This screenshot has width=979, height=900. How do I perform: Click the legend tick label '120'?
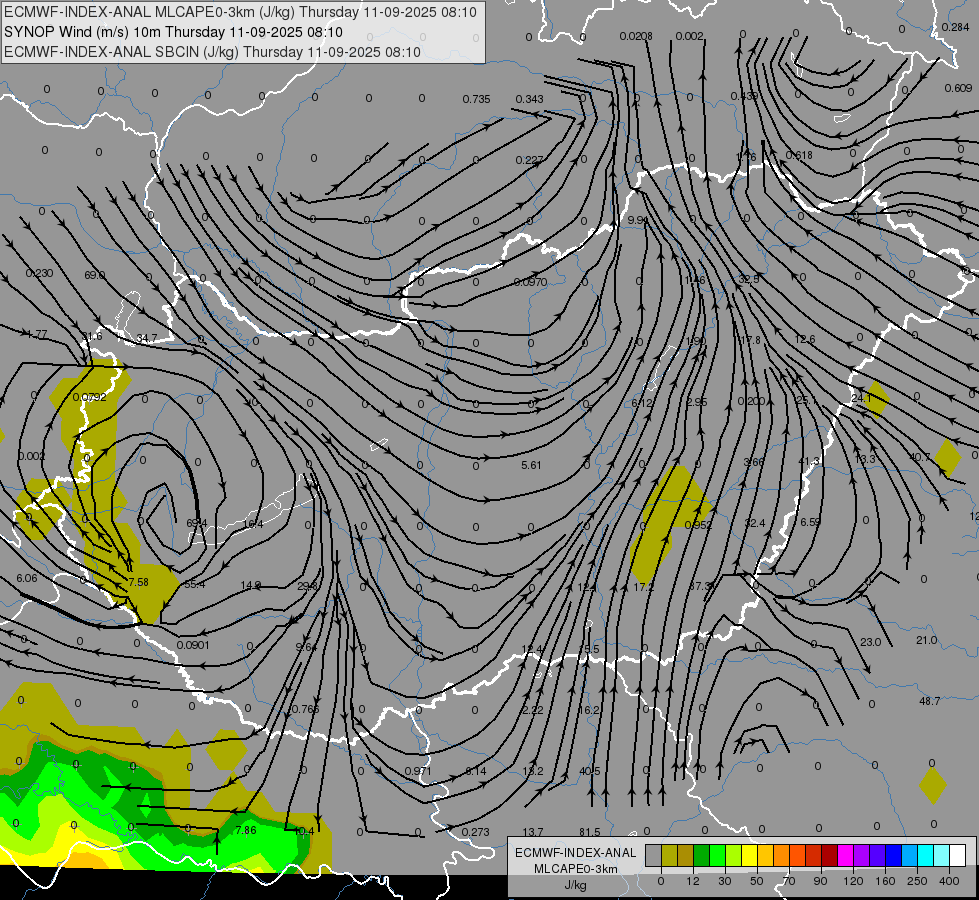tap(853, 881)
